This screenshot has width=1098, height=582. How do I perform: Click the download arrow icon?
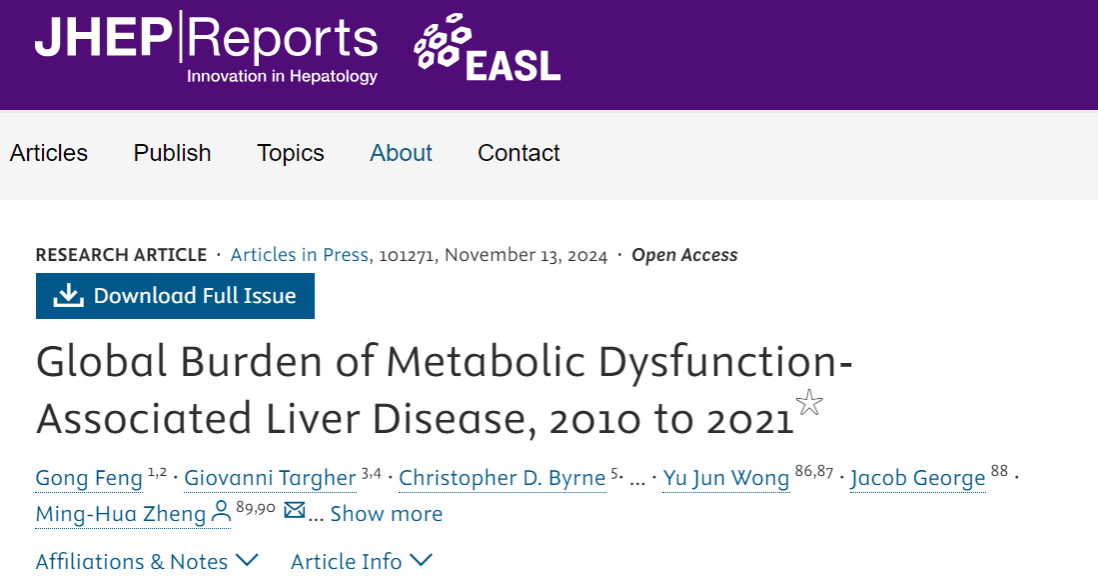(69, 296)
